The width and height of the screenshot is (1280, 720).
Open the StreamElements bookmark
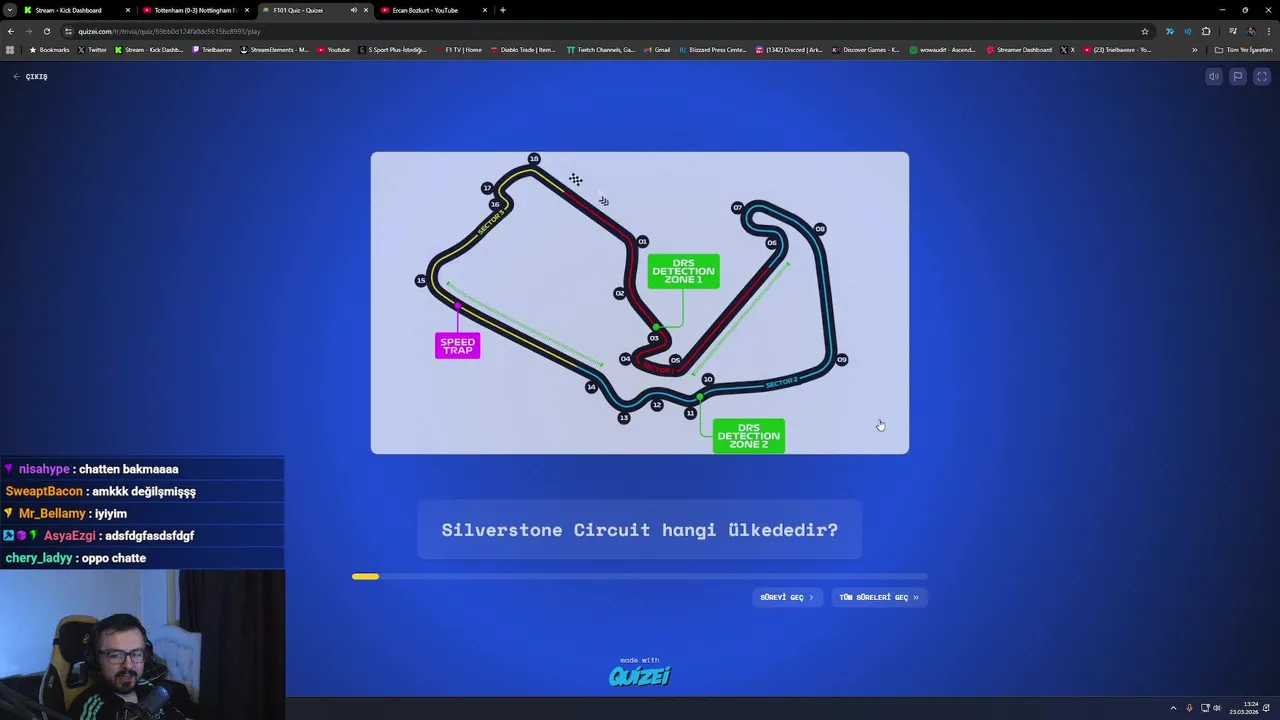tap(275, 50)
